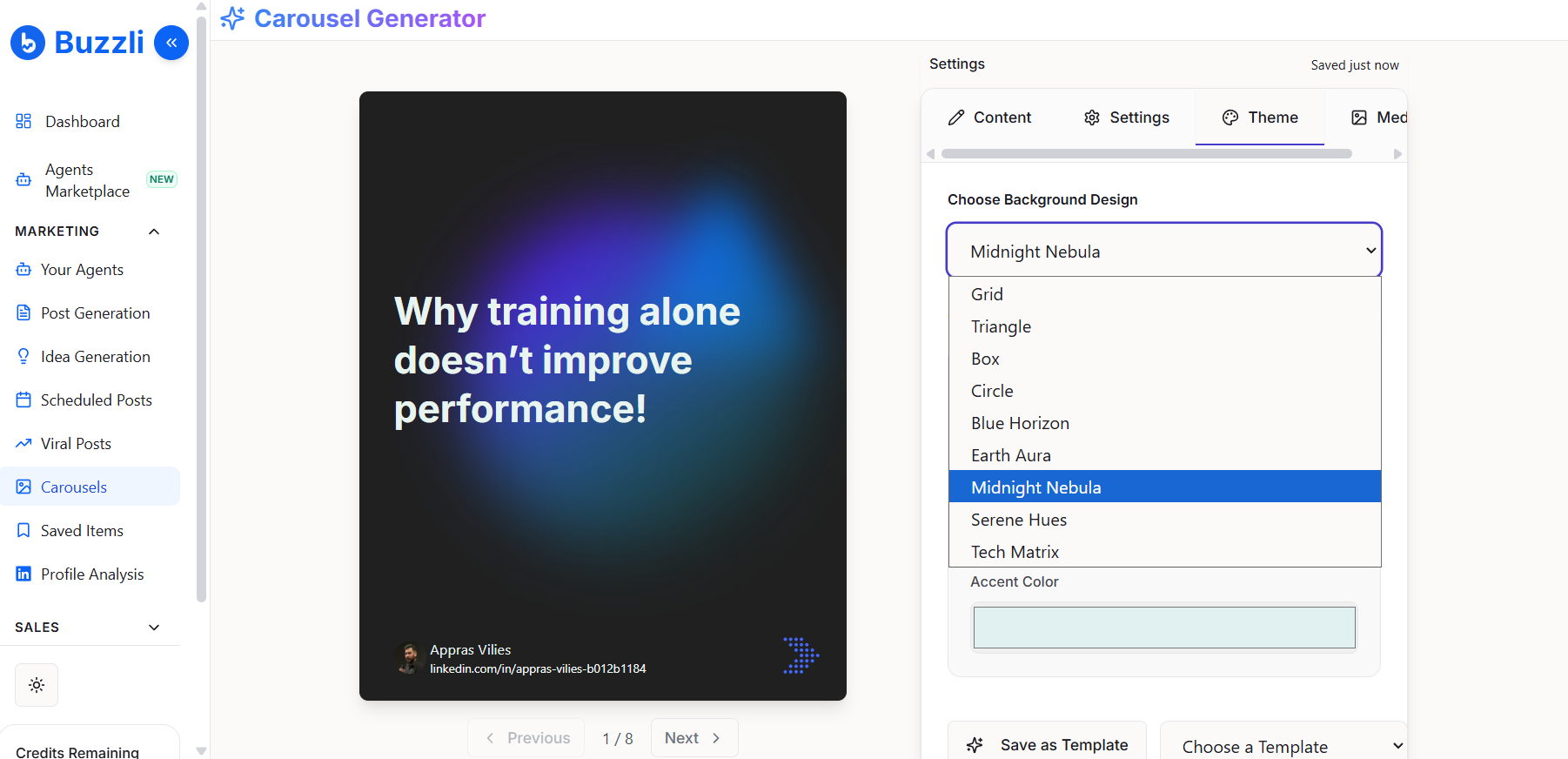Select Triangle background design
The image size is (1568, 759).
point(1165,326)
